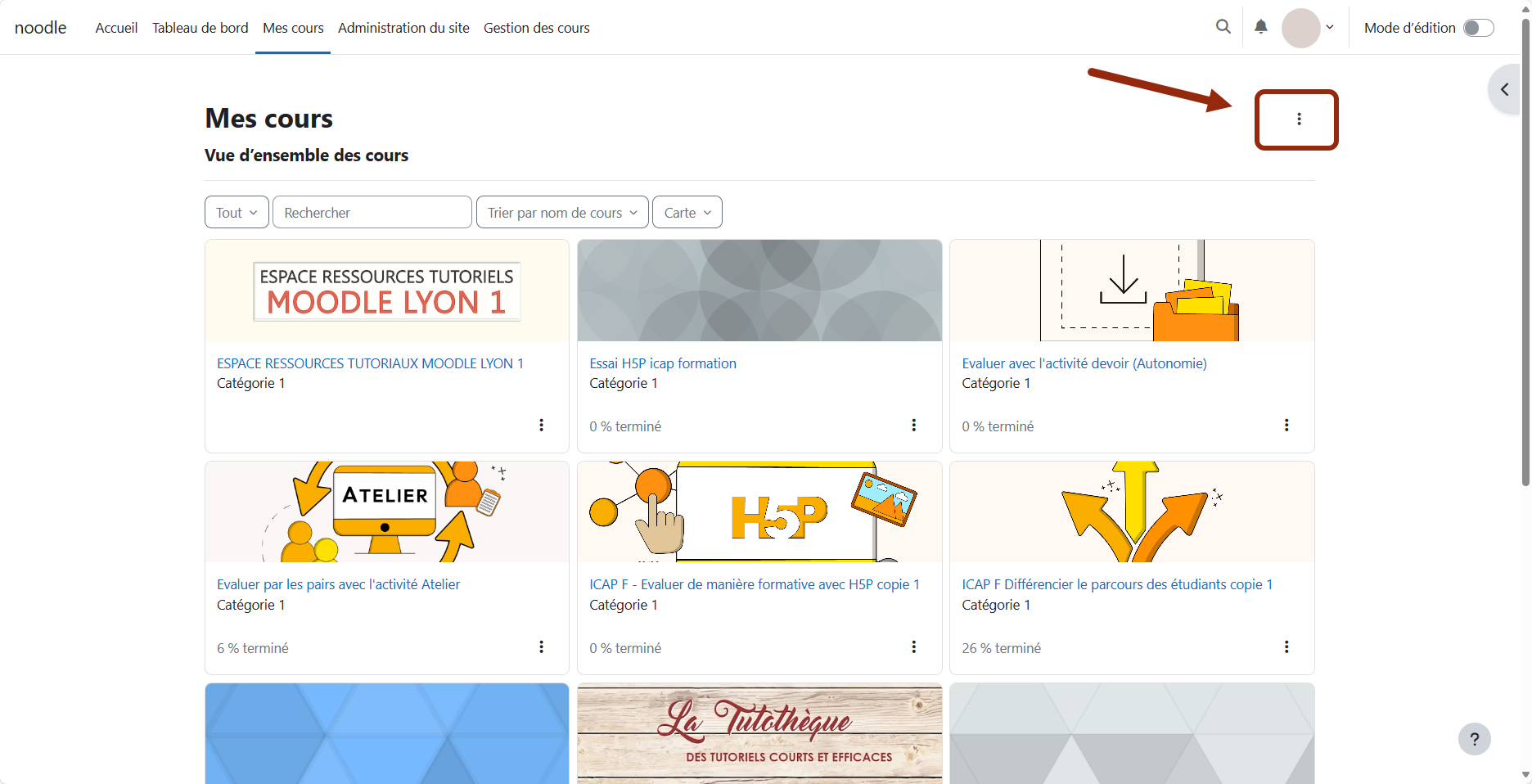
Task: Open Administration du site menu
Action: coord(403,27)
